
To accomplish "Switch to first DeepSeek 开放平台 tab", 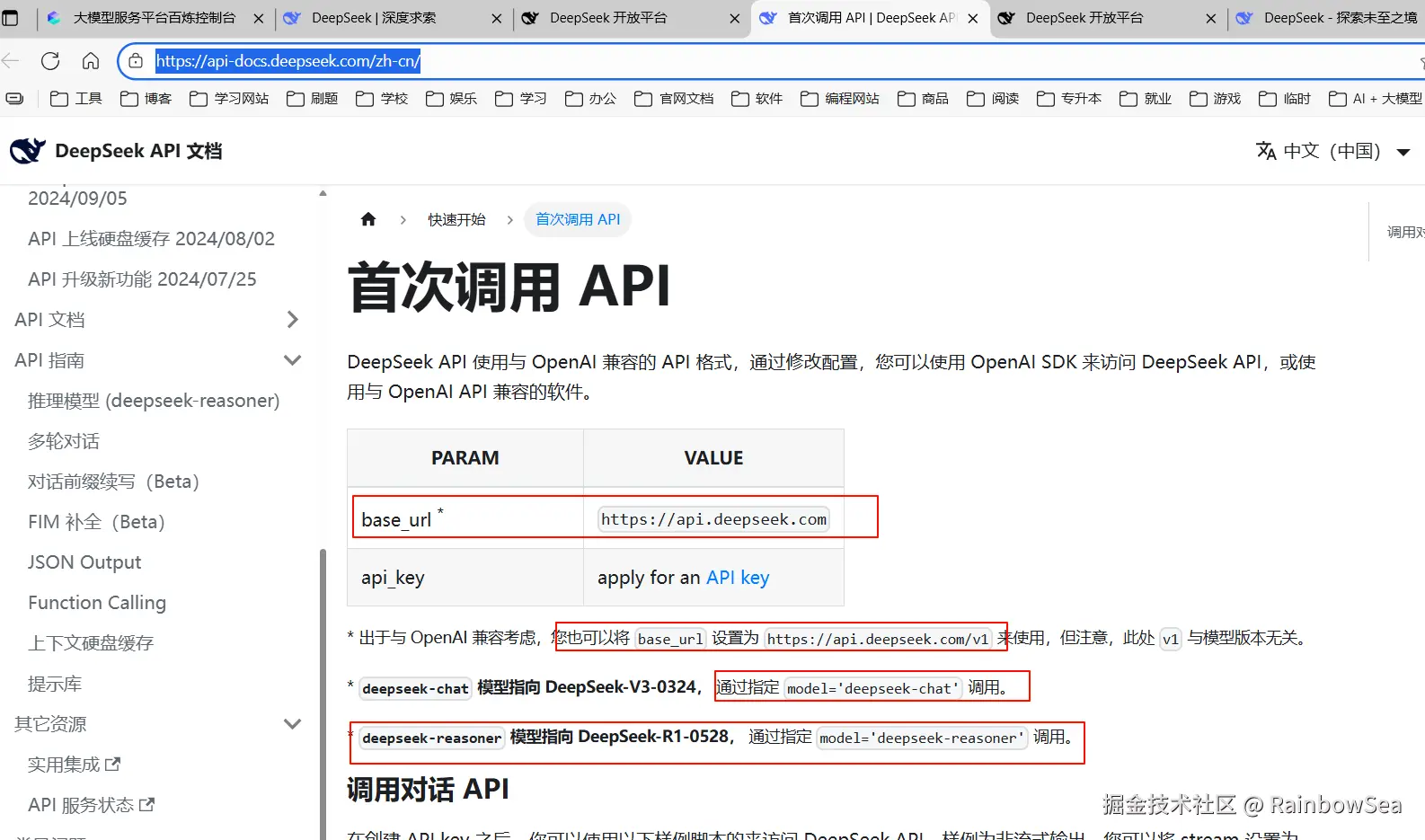I will pyautogui.click(x=632, y=18).
